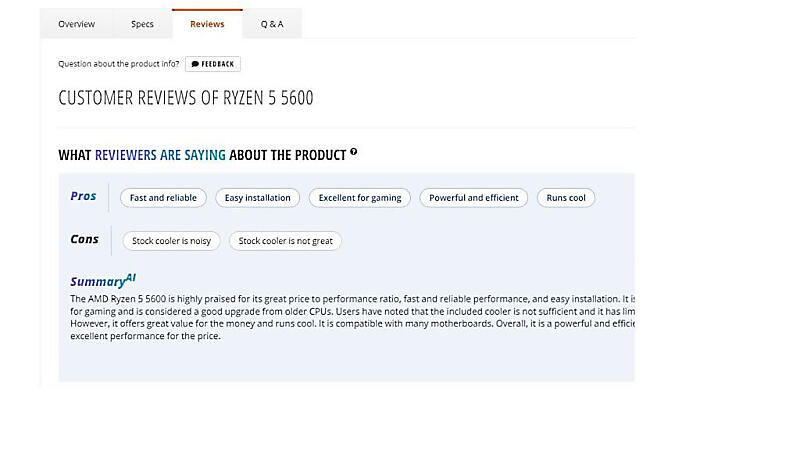Select the 'Stock cooler is not great' tag
This screenshot has height=468, width=800.
[x=286, y=241]
